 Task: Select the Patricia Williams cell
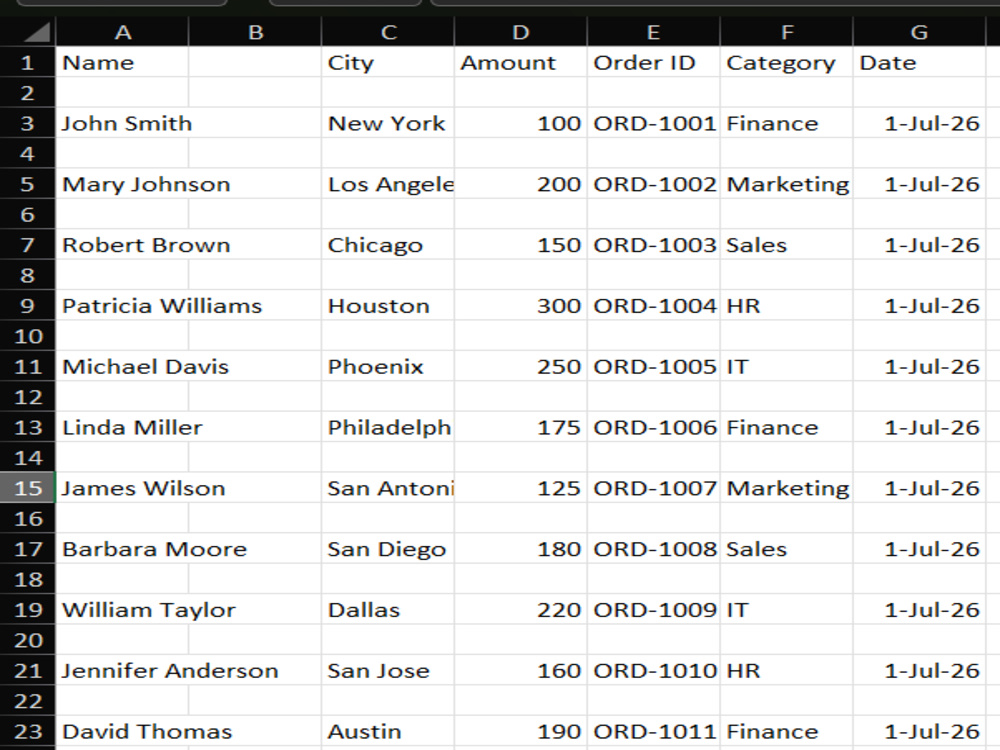(122, 305)
